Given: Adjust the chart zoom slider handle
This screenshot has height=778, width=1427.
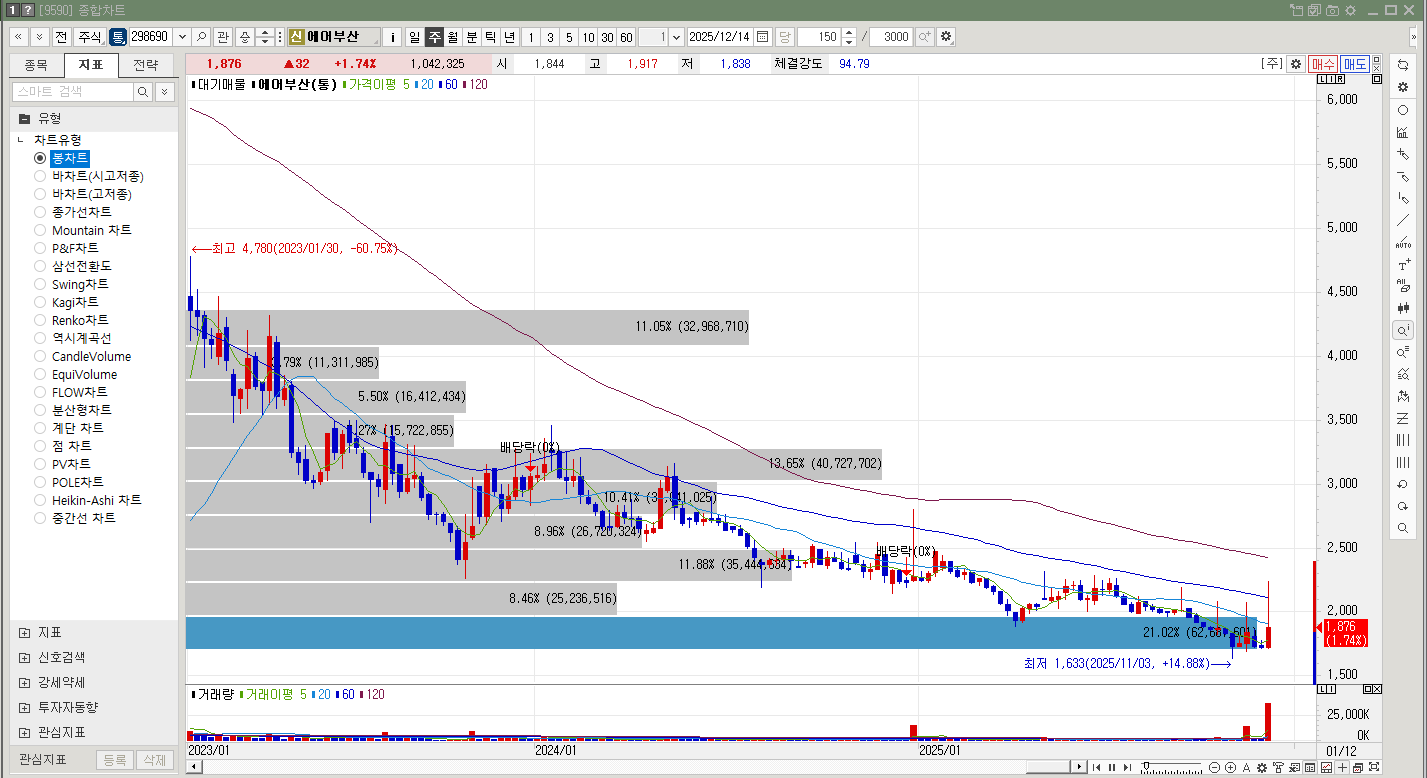Looking at the screenshot, I should (1145, 765).
